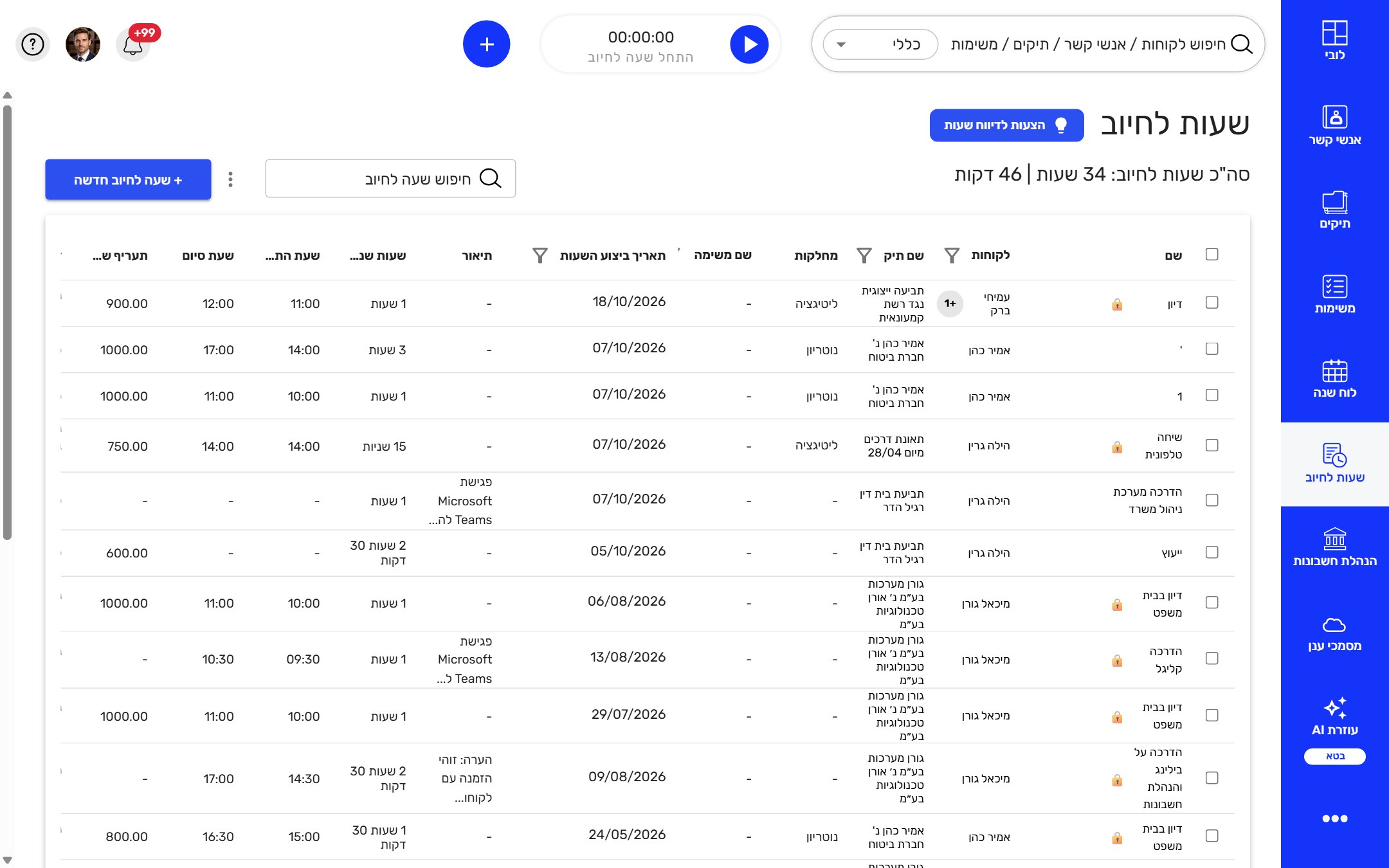The image size is (1389, 868).
Task: Sort by the שעת סיום column header
Action: click(208, 256)
